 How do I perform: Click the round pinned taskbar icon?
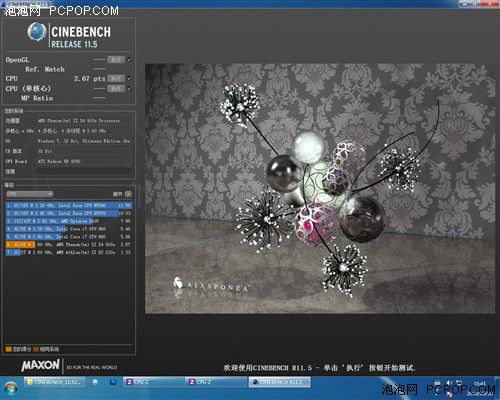pos(95,382)
